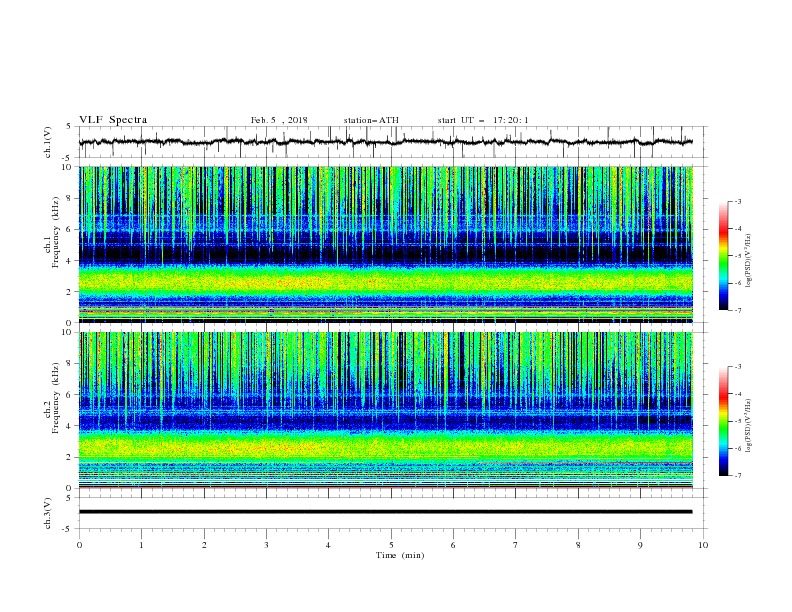792x612 pixels.
Task: Click the "-3" tick on the ch.2 colorbar
Action: (738, 367)
